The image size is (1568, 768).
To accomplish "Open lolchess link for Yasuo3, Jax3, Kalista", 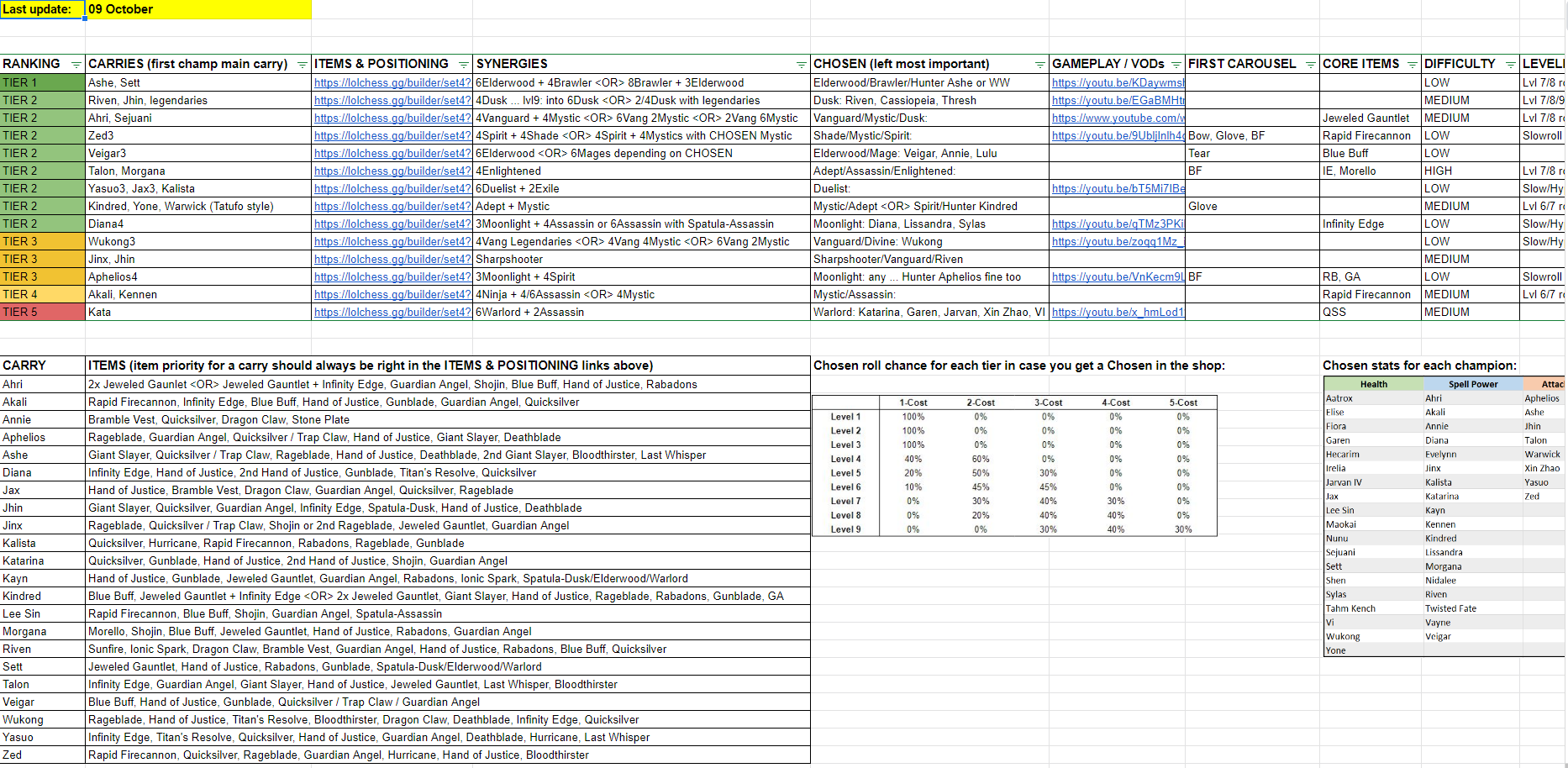I will tap(392, 188).
